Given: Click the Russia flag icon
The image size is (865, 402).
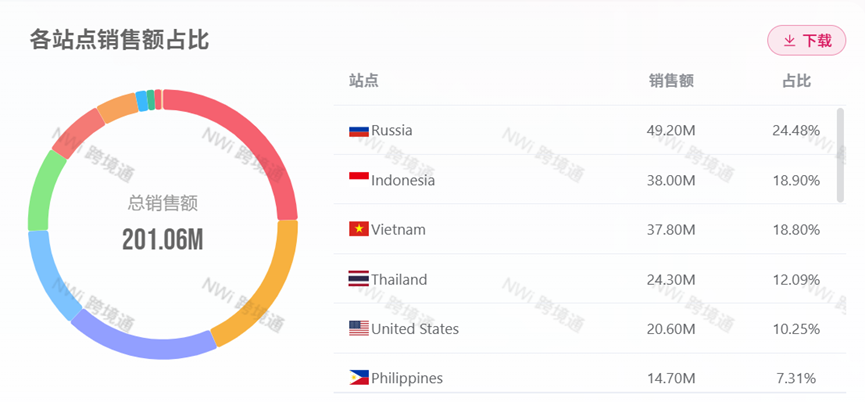Looking at the screenshot, I should pos(358,131).
